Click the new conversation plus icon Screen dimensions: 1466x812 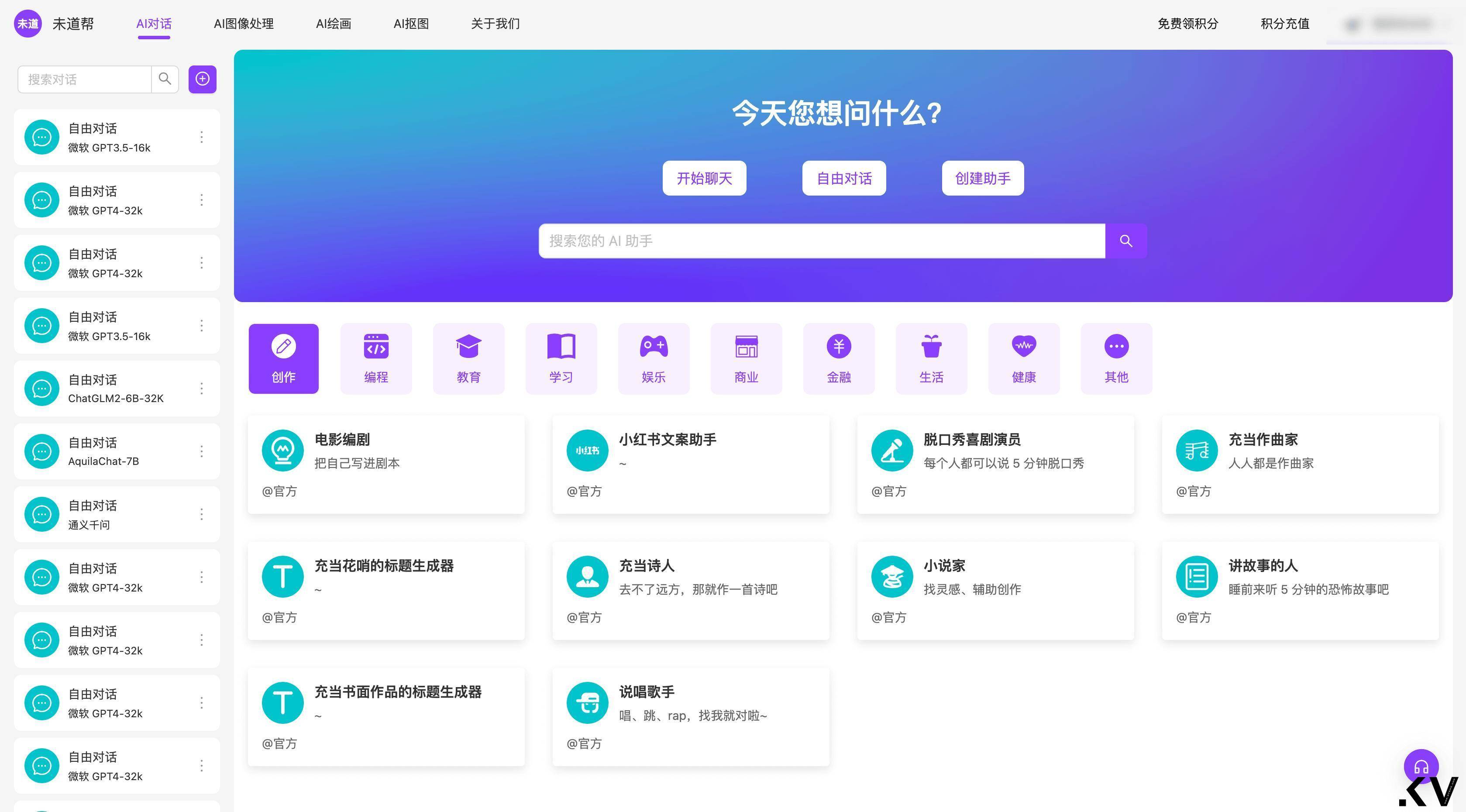203,79
